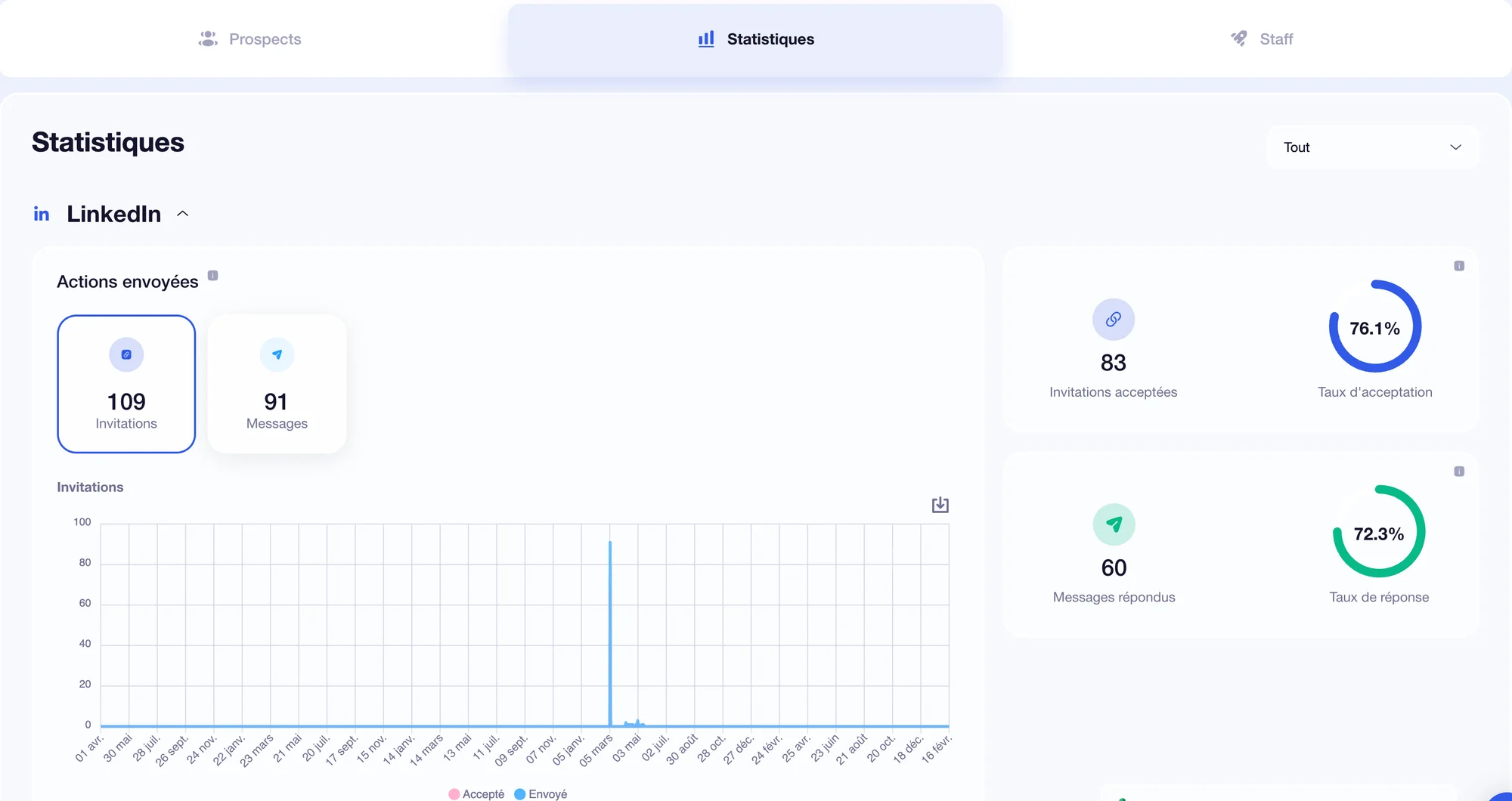Screen dimensions: 1512x801
Task: Click the Statistiques page heading
Action: (x=108, y=142)
